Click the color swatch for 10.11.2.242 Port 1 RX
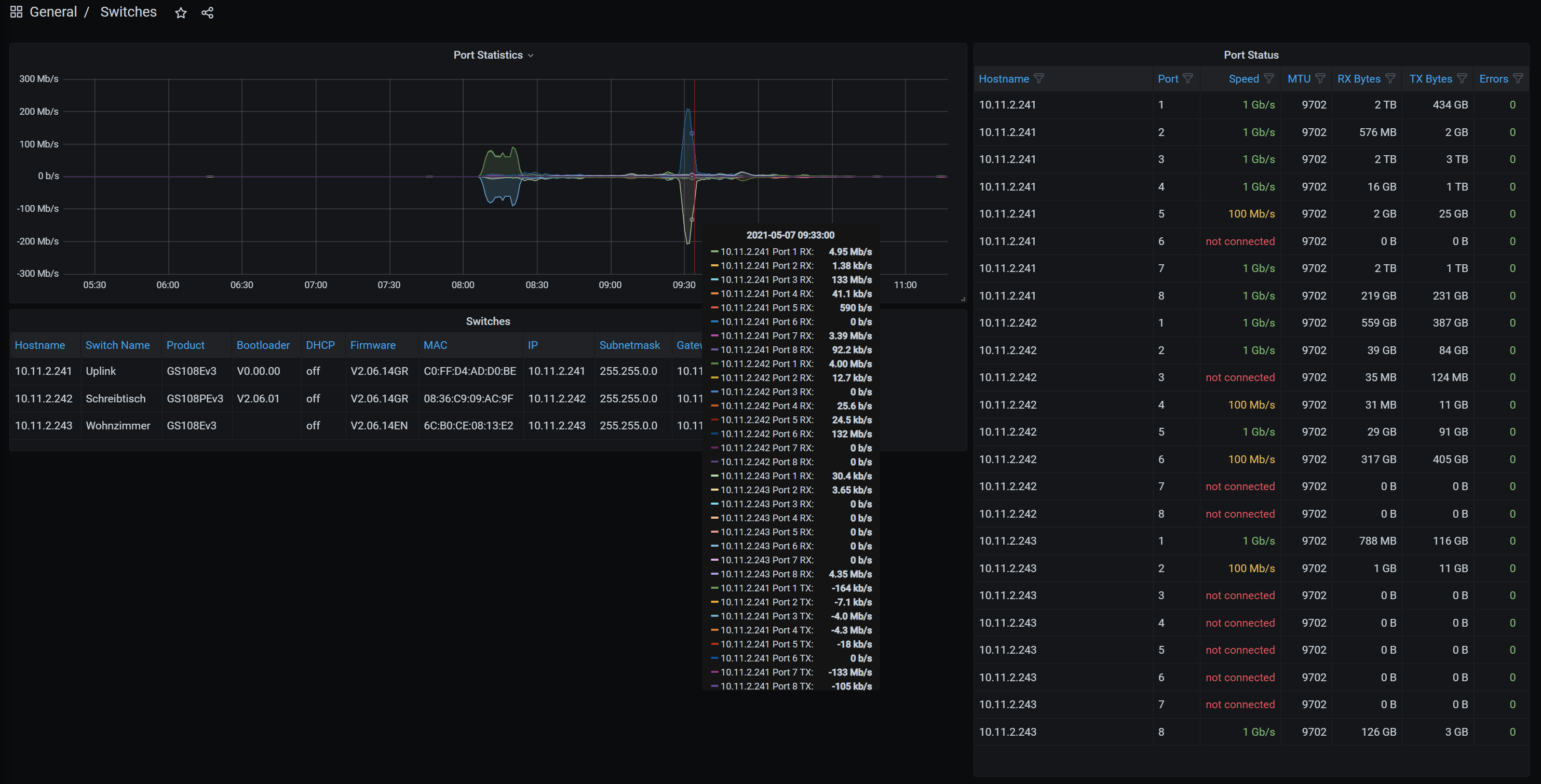Screen dimensions: 1541x784 pyautogui.click(x=714, y=363)
